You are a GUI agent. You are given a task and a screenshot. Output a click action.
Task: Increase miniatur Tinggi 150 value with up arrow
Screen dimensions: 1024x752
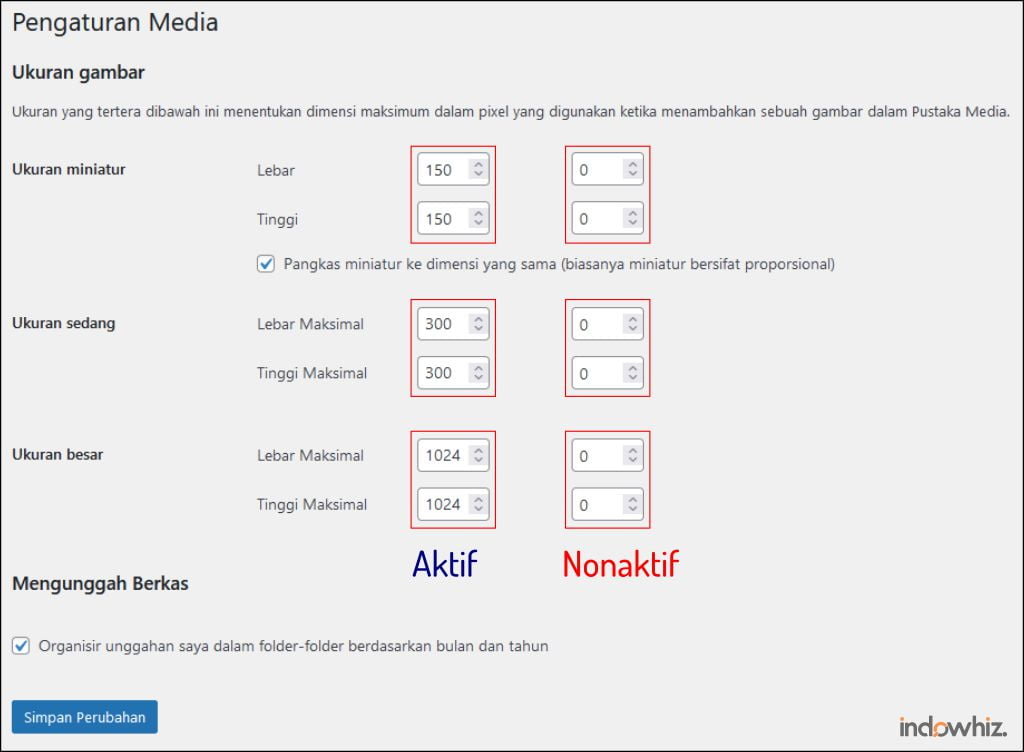(479, 213)
